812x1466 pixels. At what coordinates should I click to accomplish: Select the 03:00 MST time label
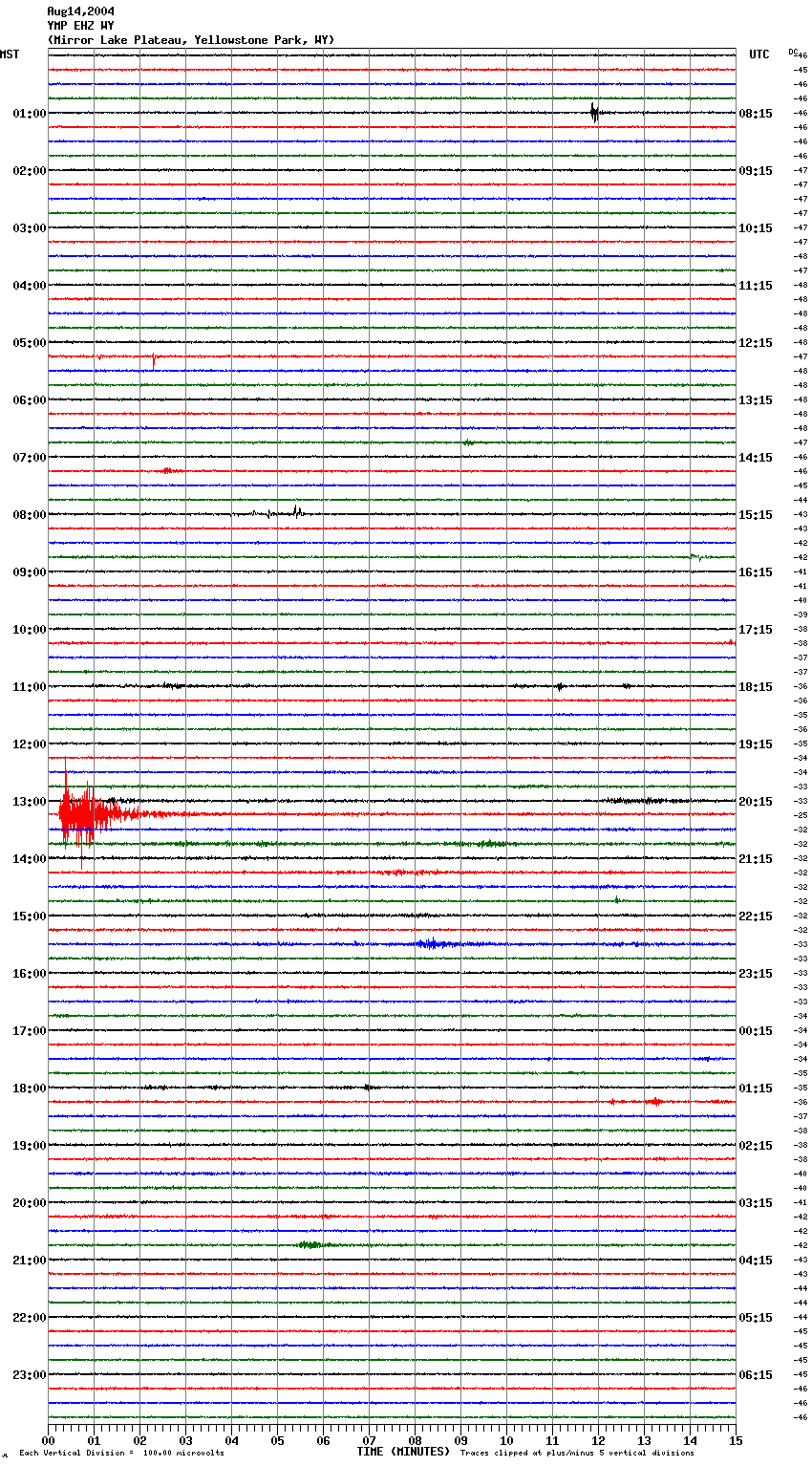point(30,228)
